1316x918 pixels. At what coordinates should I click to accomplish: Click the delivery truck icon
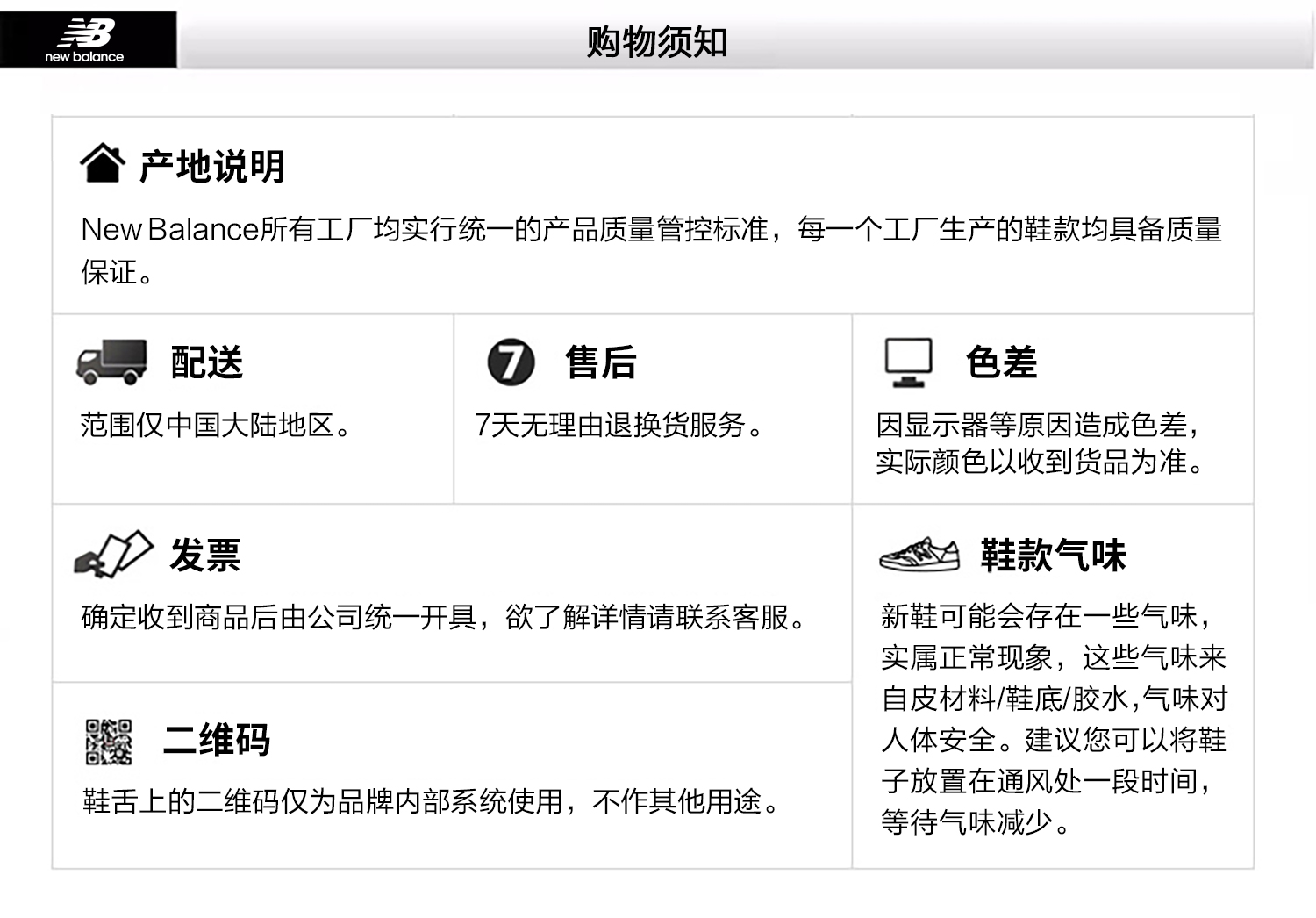(111, 362)
